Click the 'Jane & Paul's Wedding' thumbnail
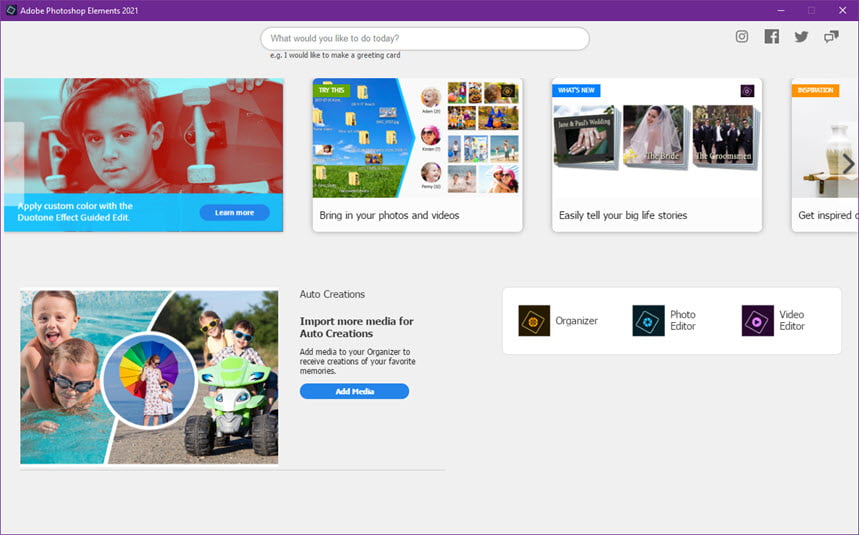 pos(584,136)
